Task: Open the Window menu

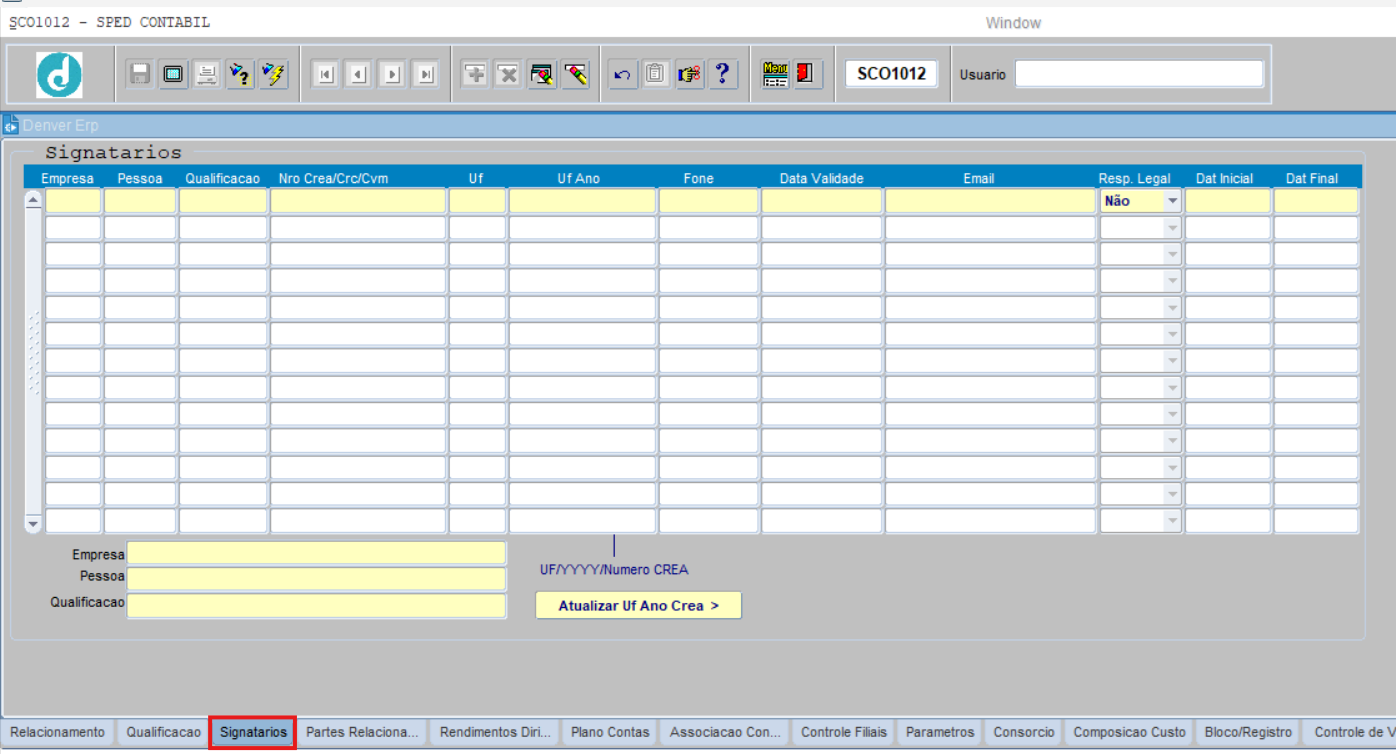Action: (1013, 23)
